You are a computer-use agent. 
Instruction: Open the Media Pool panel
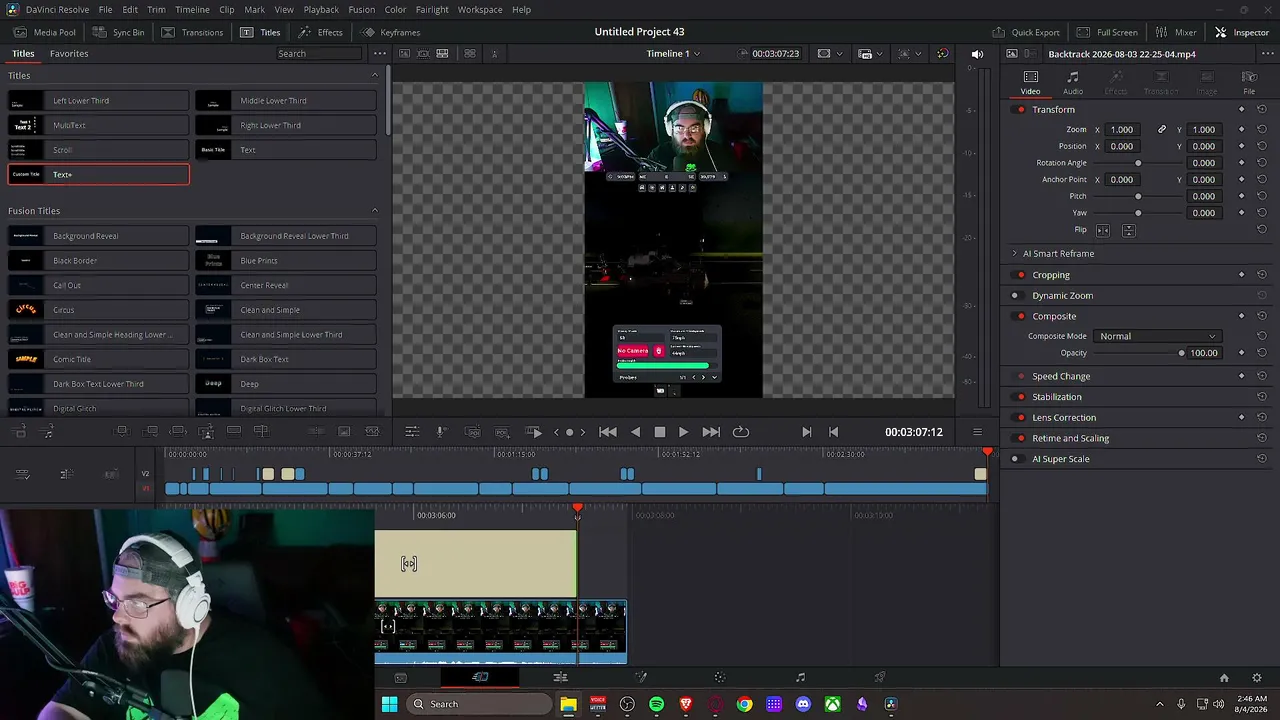45,32
